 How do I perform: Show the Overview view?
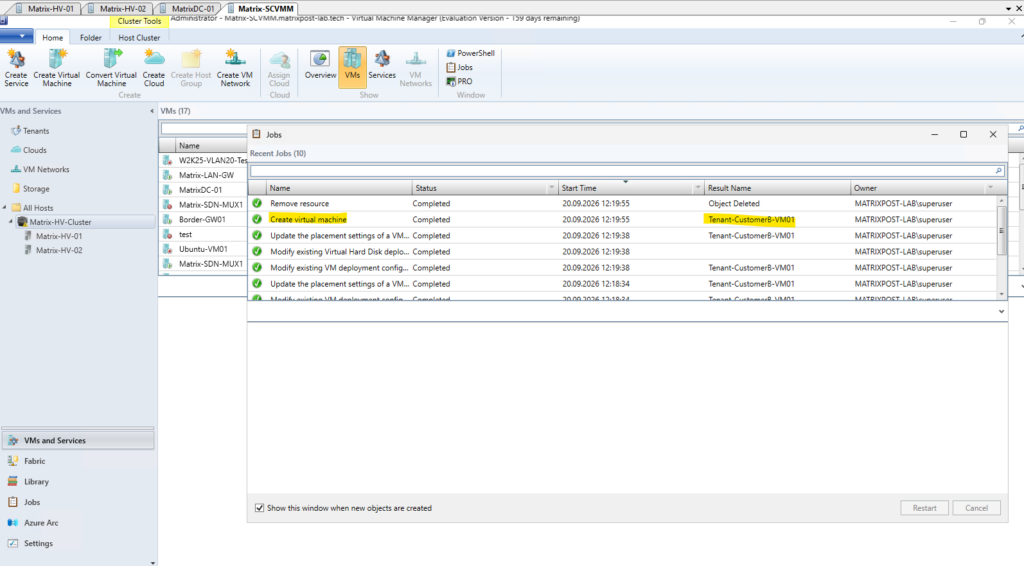click(x=320, y=65)
